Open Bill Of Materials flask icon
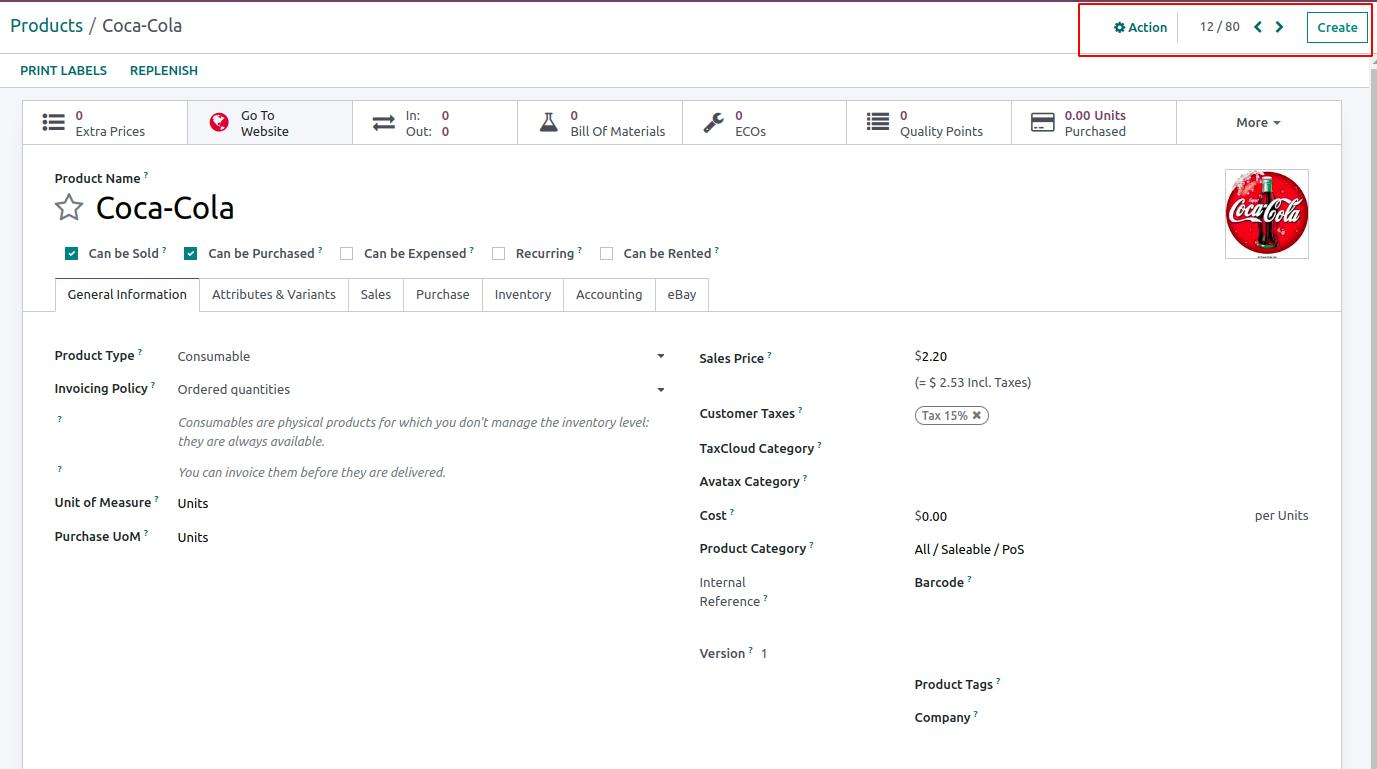Screen dimensions: 1377x769 click(548, 122)
